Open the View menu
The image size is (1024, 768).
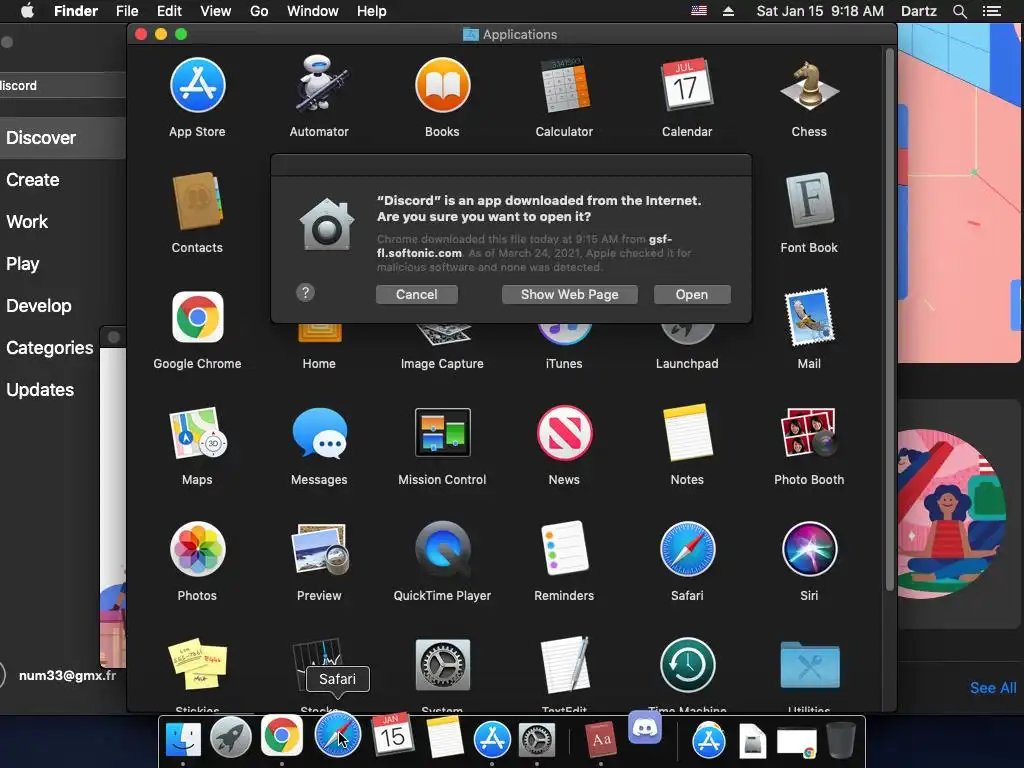(216, 11)
